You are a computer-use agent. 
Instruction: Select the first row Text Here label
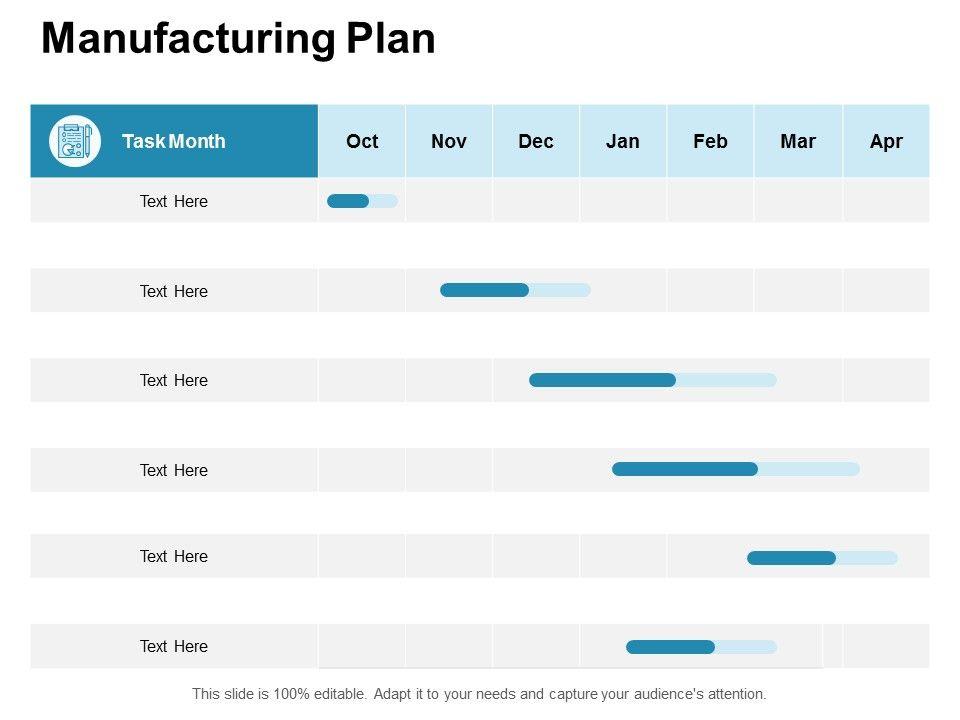(x=174, y=201)
